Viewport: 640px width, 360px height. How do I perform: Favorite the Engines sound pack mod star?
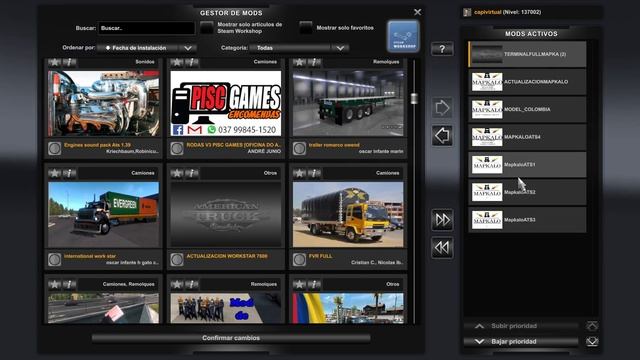pyautogui.click(x=54, y=62)
